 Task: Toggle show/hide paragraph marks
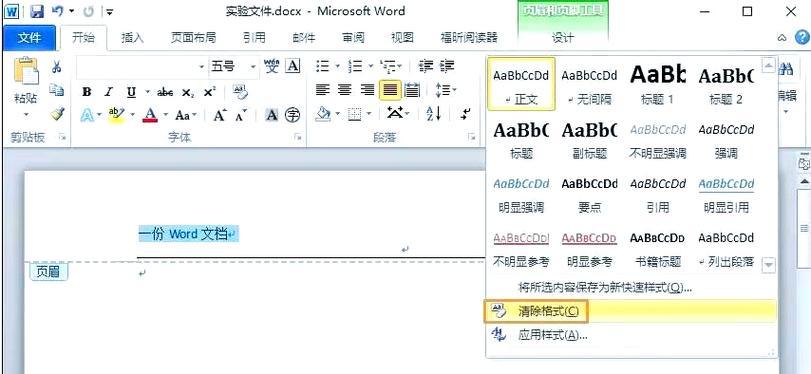point(466,114)
